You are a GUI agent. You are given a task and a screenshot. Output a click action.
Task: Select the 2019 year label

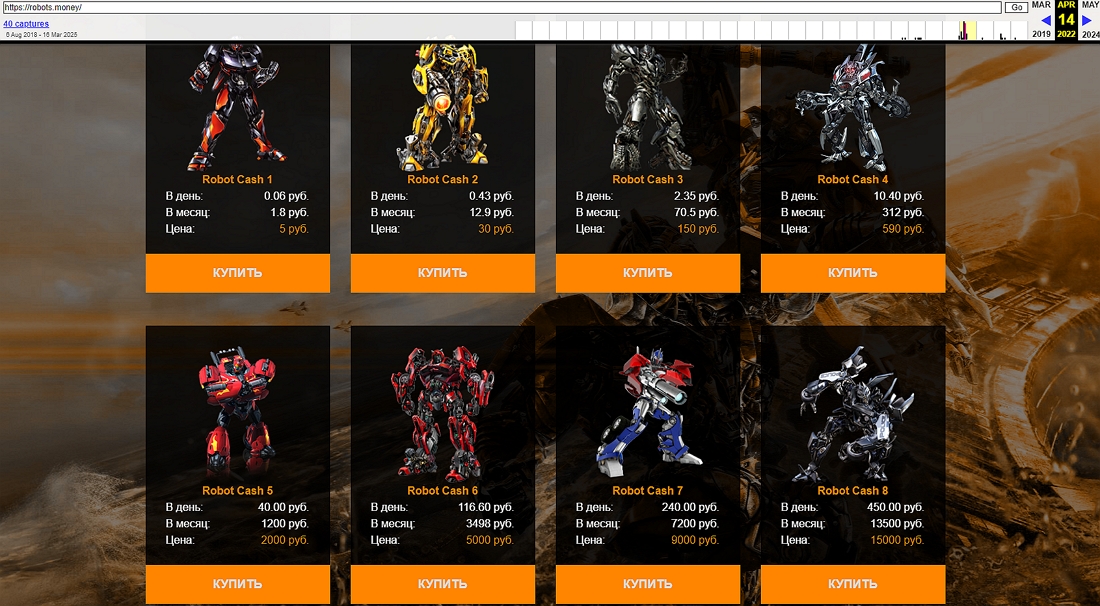click(1041, 34)
